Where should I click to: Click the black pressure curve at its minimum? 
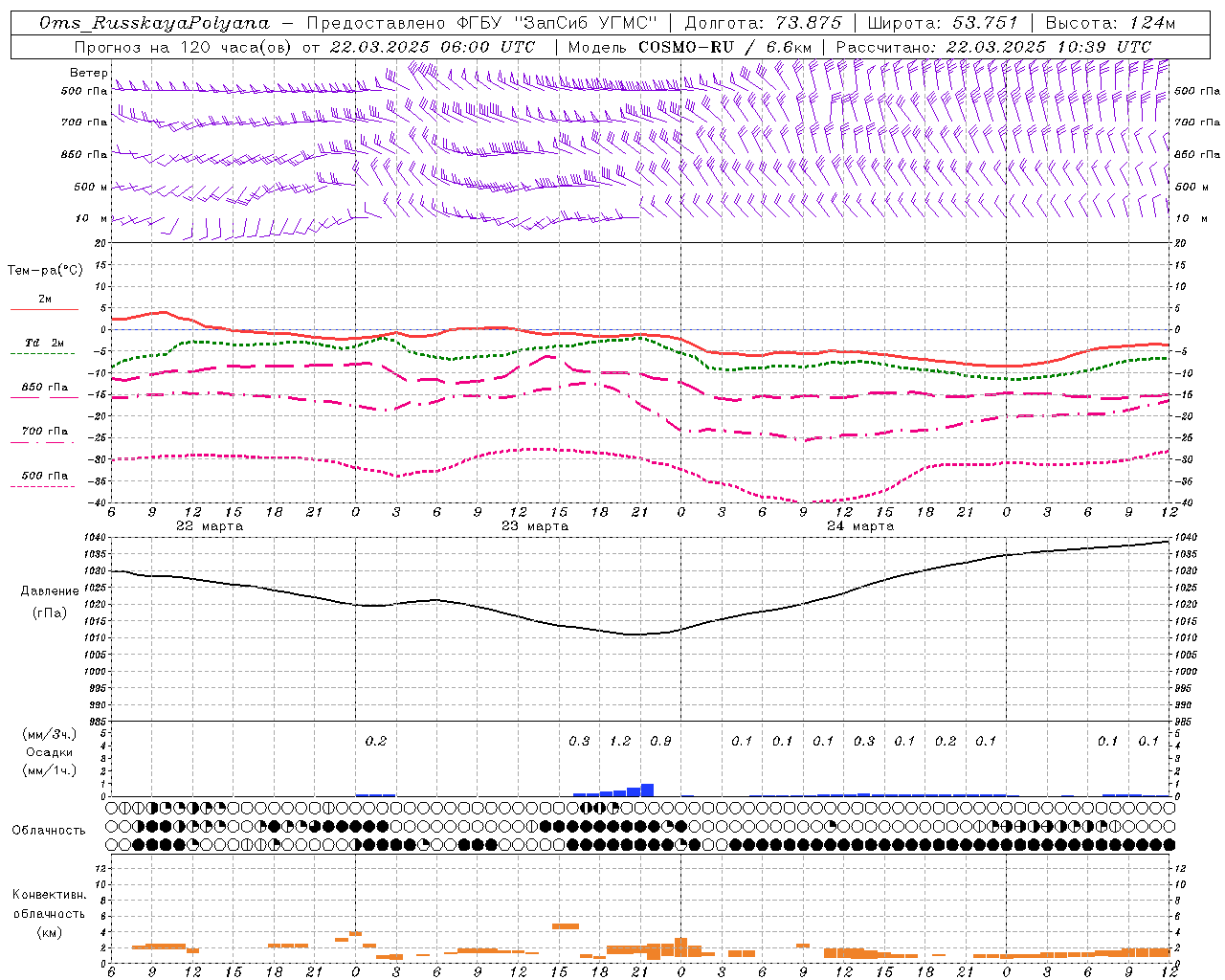[635, 635]
